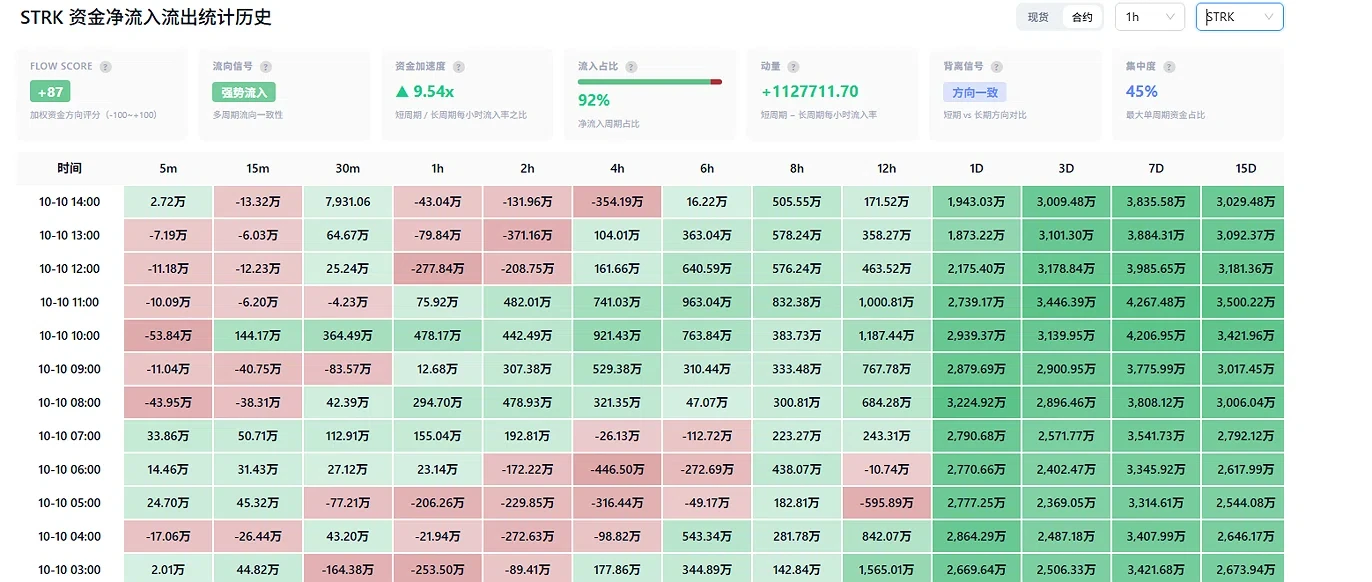
Task: Click the 强势流入 signal badge
Action: (x=244, y=92)
